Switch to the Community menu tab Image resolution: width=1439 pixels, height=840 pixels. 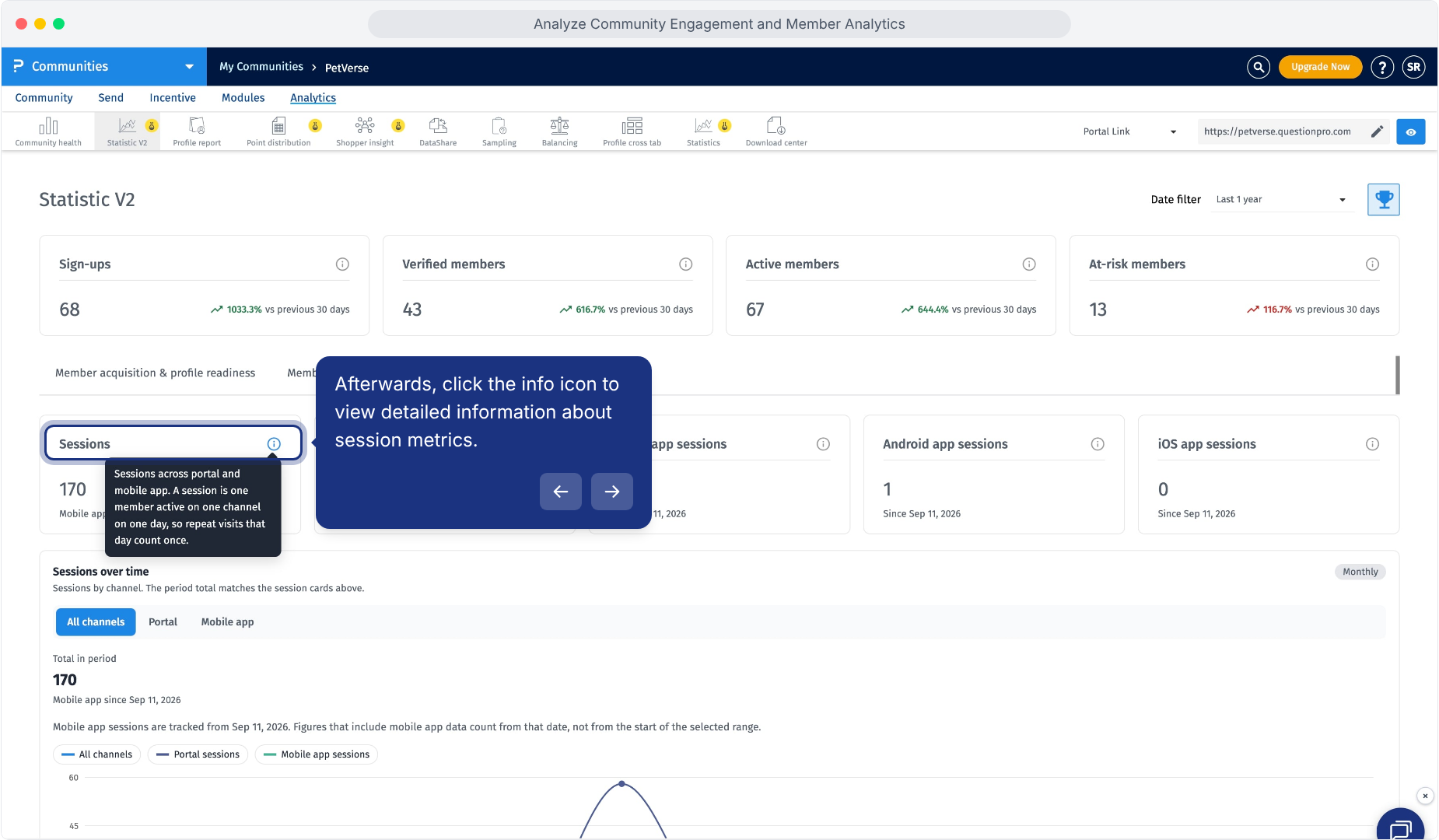pyautogui.click(x=44, y=98)
